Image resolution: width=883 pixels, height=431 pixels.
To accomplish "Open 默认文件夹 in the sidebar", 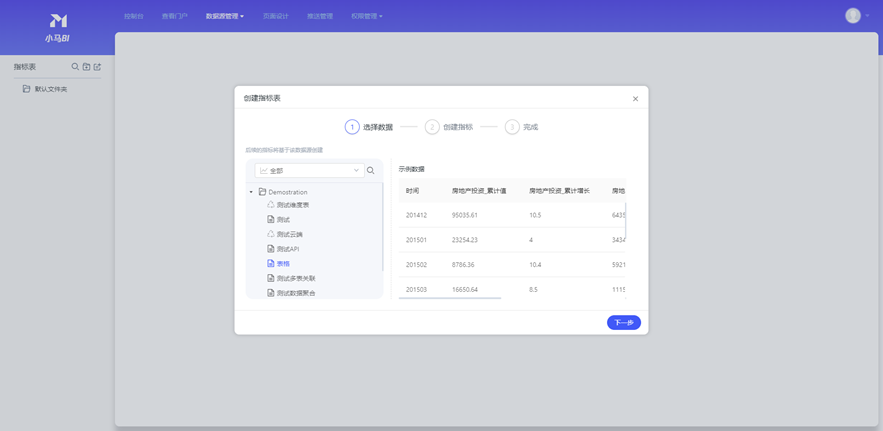I will [50, 89].
